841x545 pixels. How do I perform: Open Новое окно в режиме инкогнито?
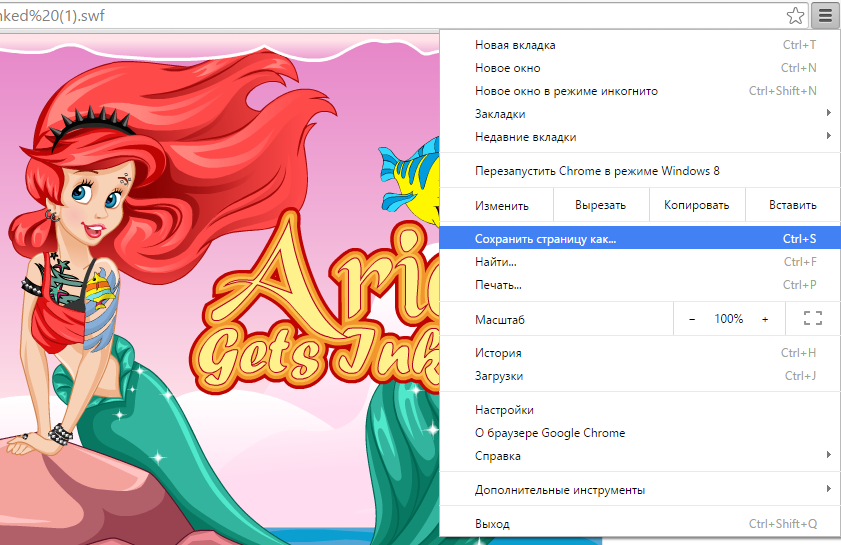[x=640, y=91]
